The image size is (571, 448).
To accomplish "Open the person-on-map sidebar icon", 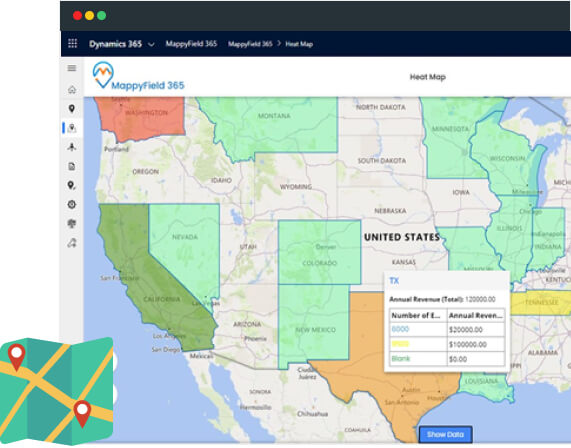I will pyautogui.click(x=72, y=147).
